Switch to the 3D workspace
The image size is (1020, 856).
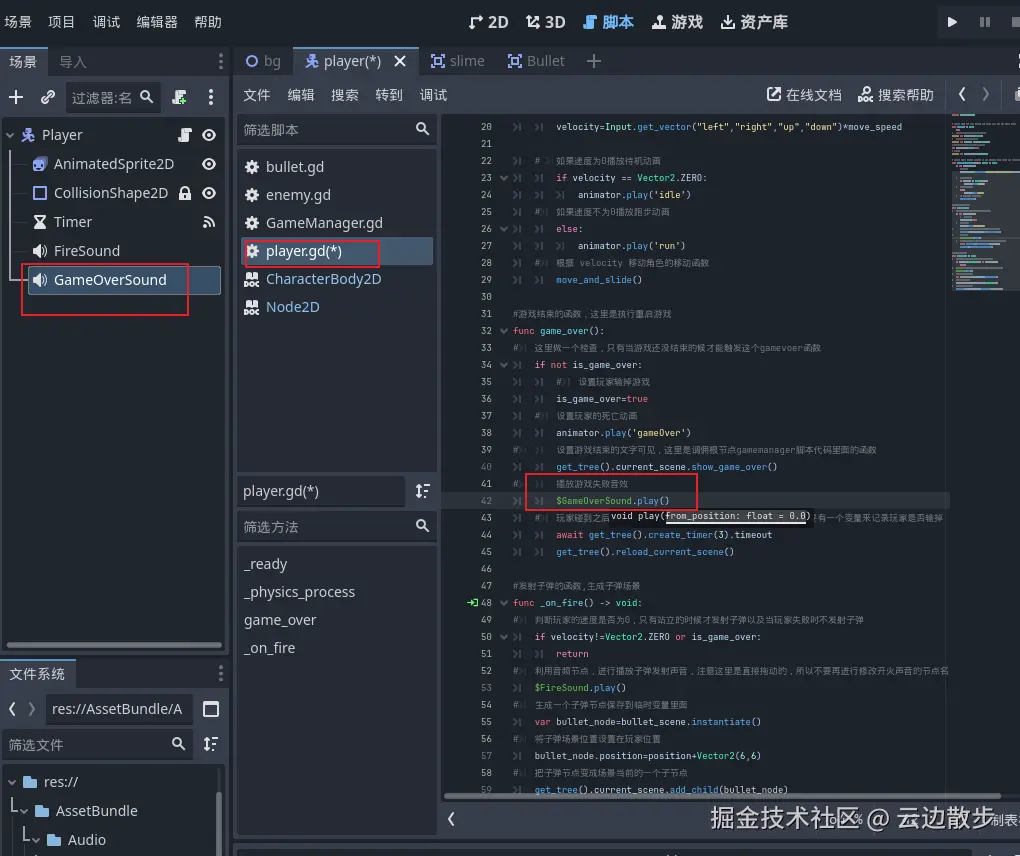[x=546, y=22]
